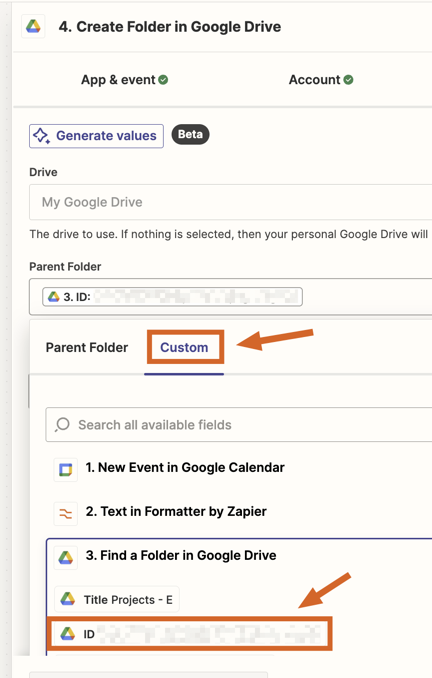Screen dimensions: 432x678
Task: Click the Generate values button
Action: [96, 136]
